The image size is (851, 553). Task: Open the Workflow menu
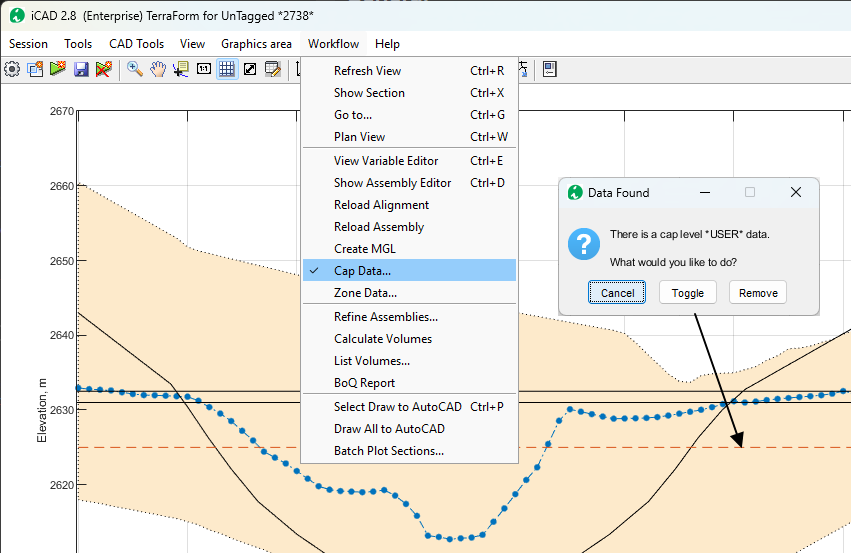click(x=333, y=44)
